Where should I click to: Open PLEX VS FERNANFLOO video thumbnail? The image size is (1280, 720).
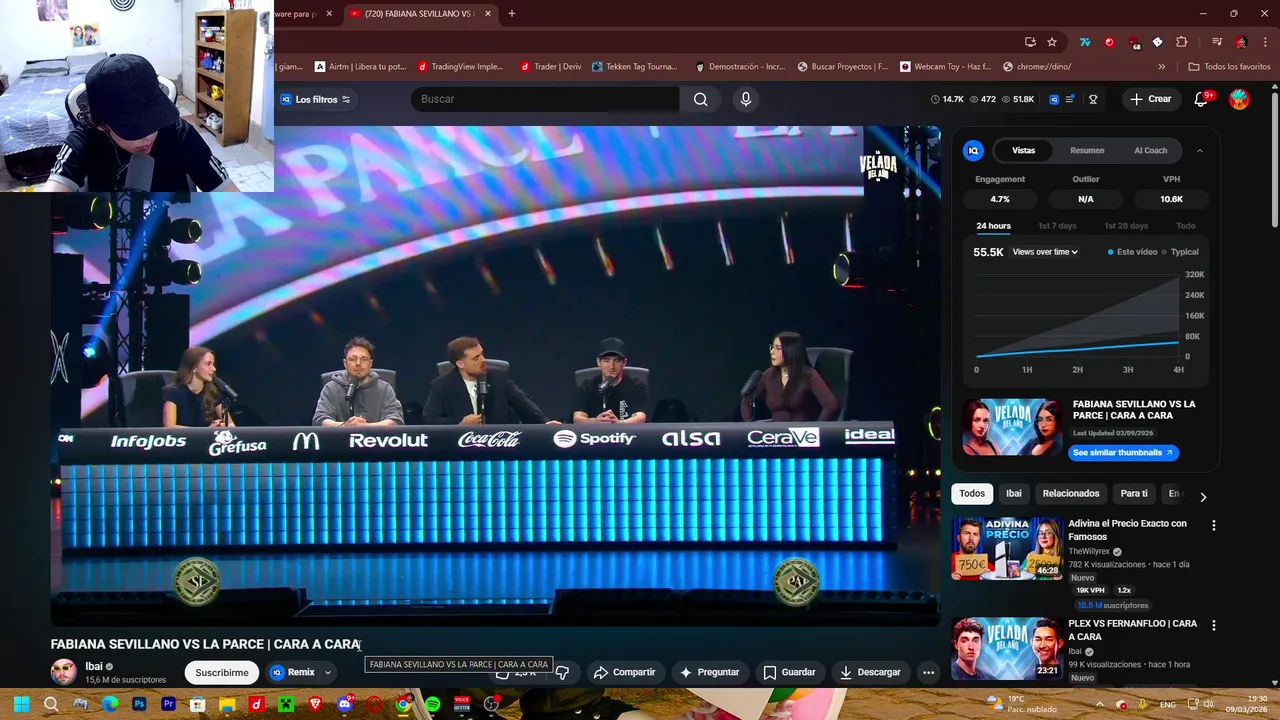coord(1007,648)
